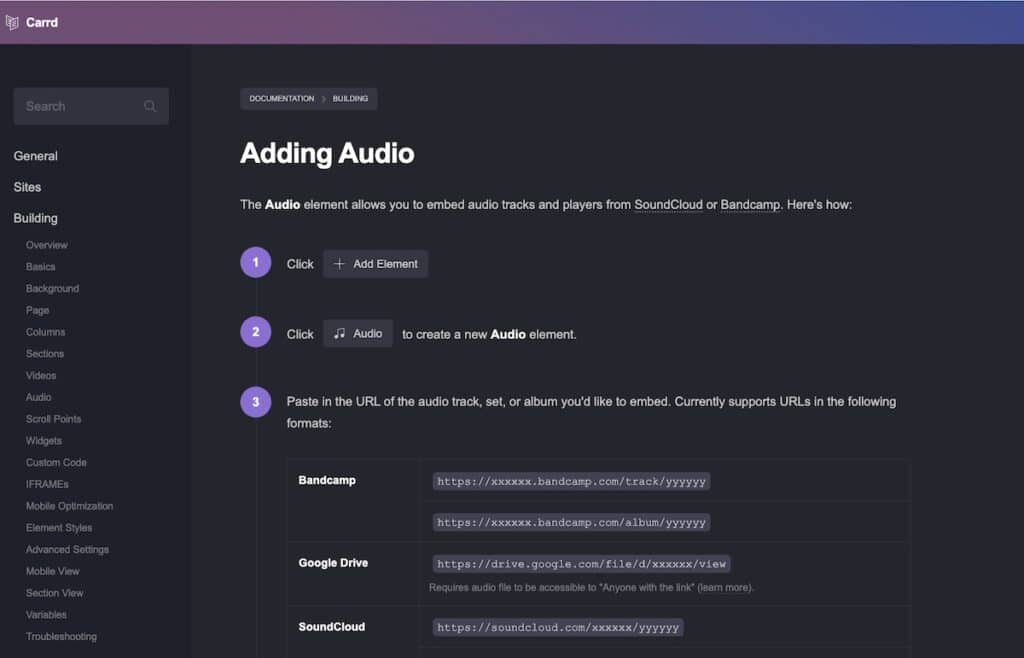The image size is (1024, 658).
Task: Click the plus icon in Add Element
Action: 339,264
